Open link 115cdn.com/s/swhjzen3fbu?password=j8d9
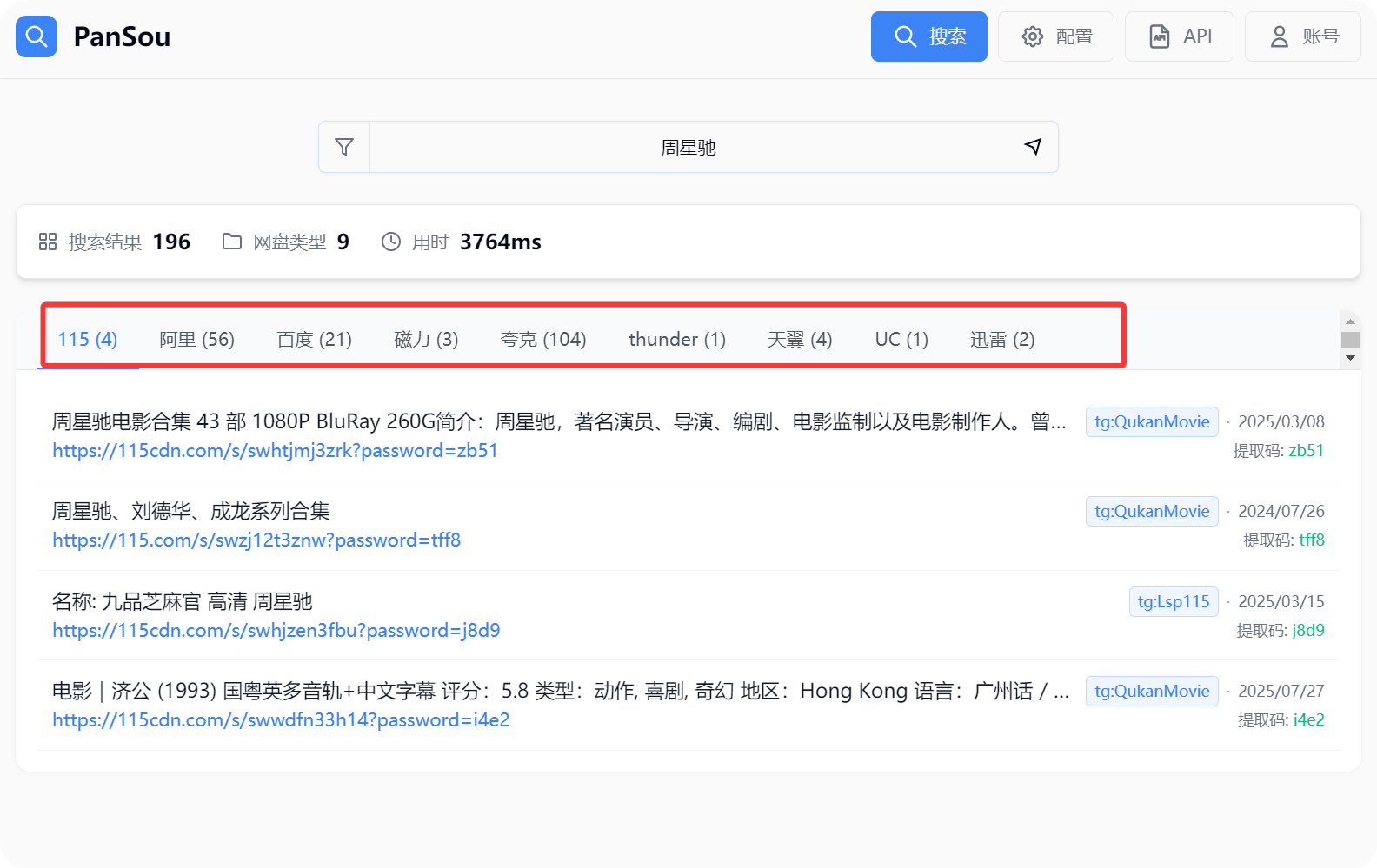The width and height of the screenshot is (1377, 868). 276,630
